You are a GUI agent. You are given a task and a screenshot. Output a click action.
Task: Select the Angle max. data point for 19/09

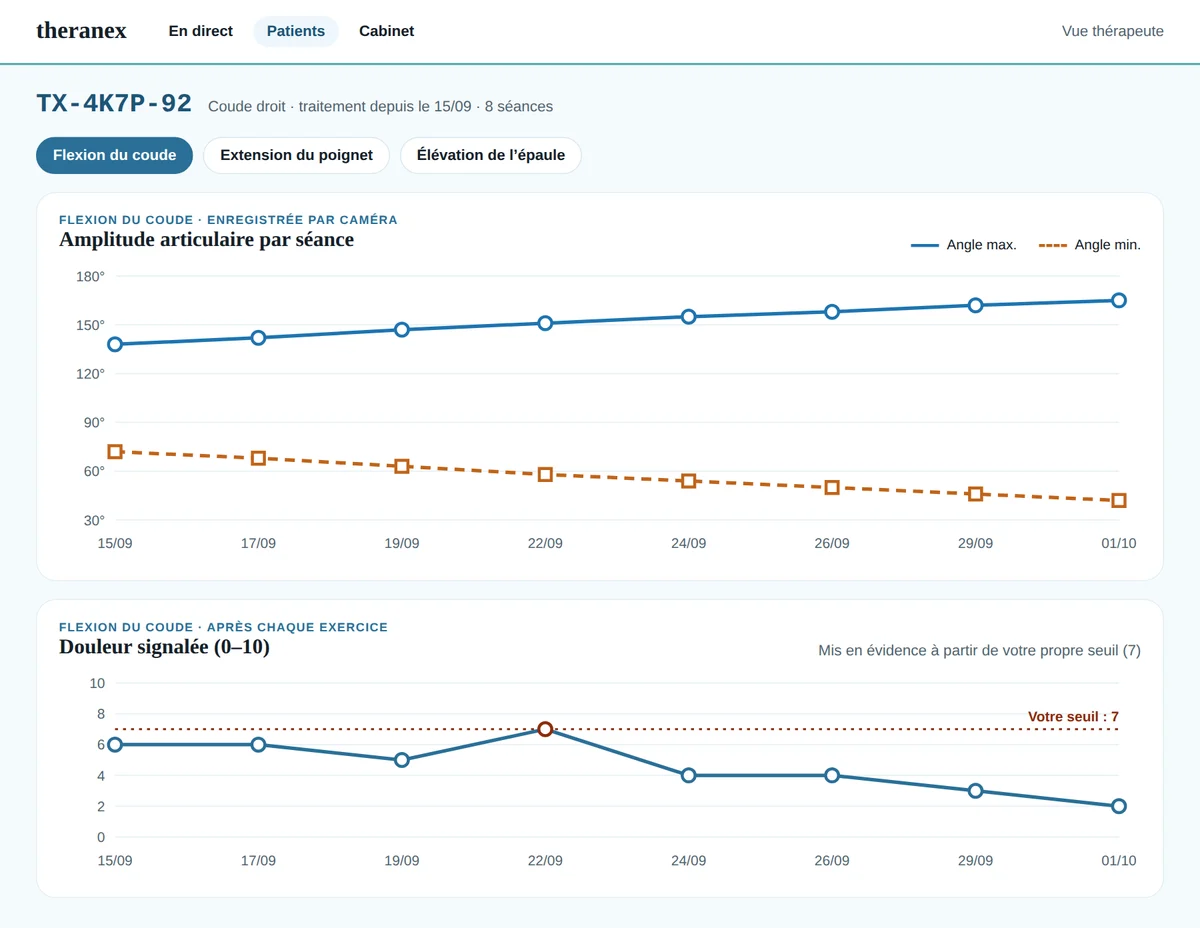click(x=402, y=330)
